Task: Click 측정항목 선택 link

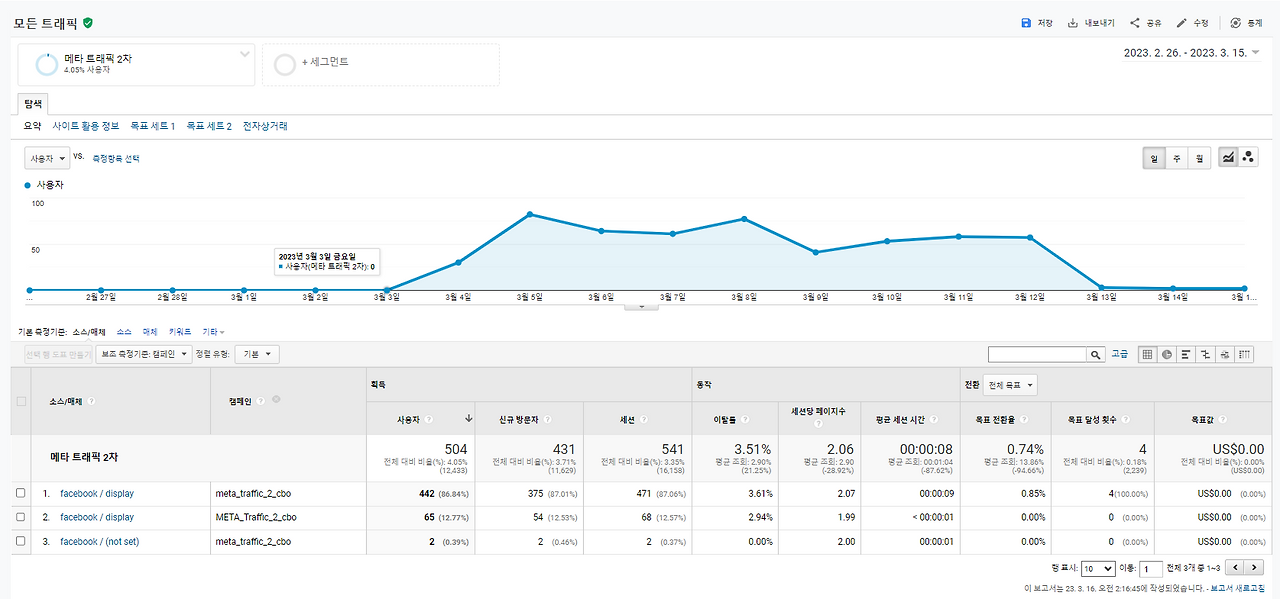Action: click(116, 158)
